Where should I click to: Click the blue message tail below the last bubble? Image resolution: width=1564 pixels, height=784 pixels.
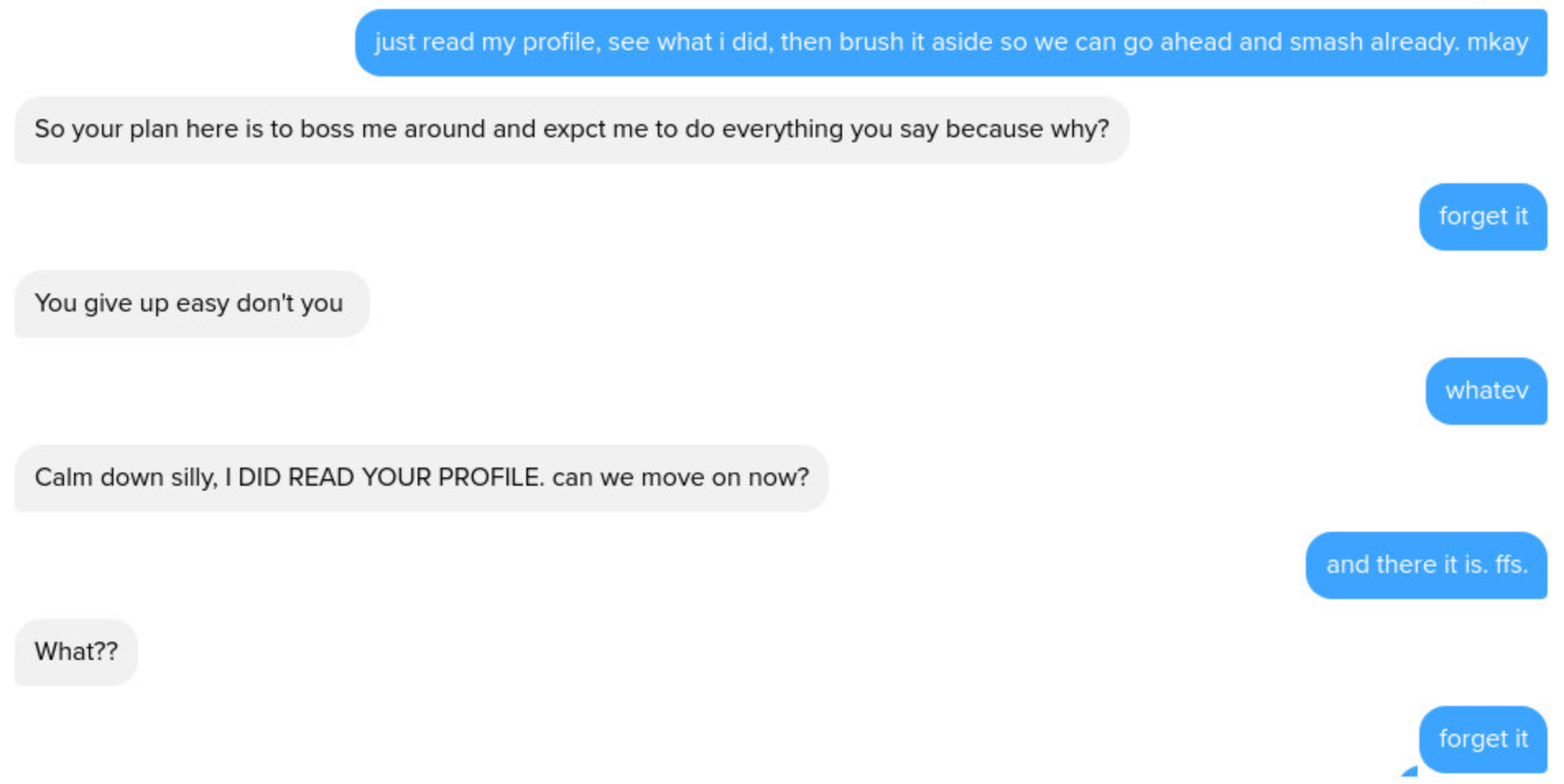point(1409,771)
